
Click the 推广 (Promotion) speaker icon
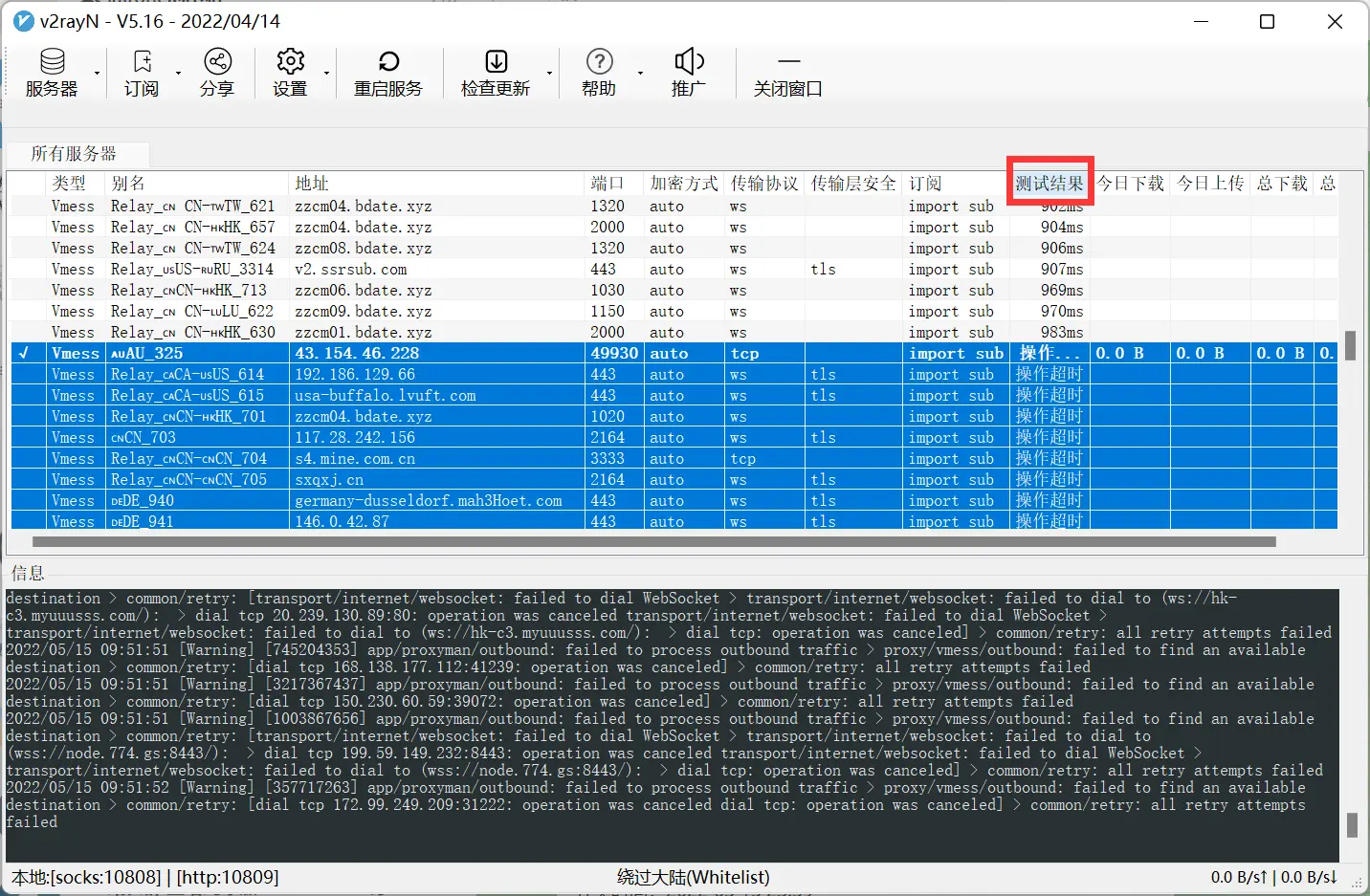tap(689, 73)
